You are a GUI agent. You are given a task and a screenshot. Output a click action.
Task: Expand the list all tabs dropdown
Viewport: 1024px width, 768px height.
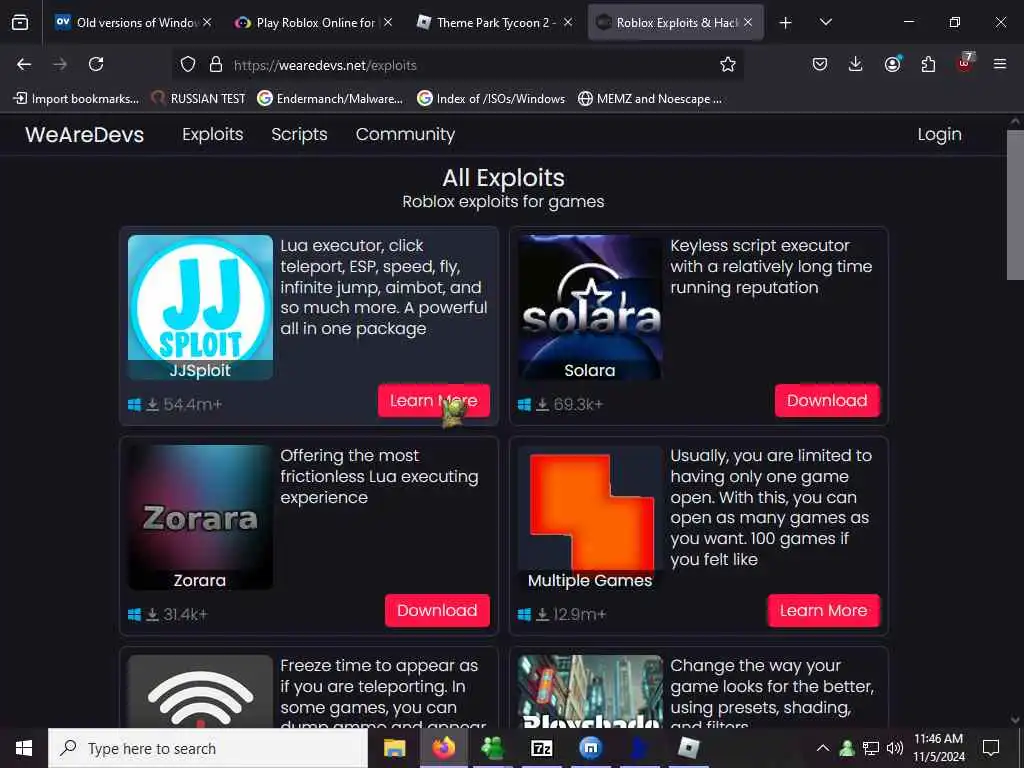826,22
